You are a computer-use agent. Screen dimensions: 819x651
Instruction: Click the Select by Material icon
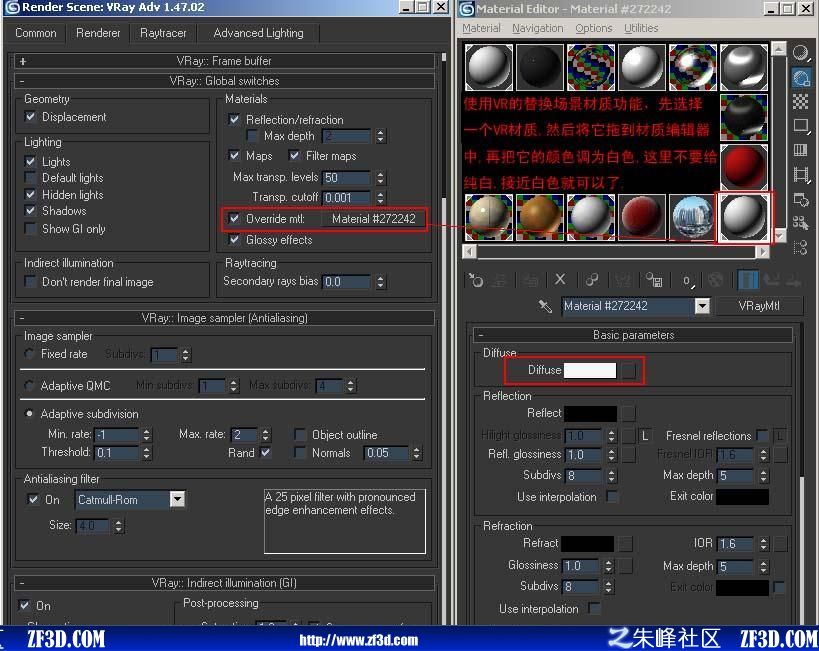[x=800, y=223]
